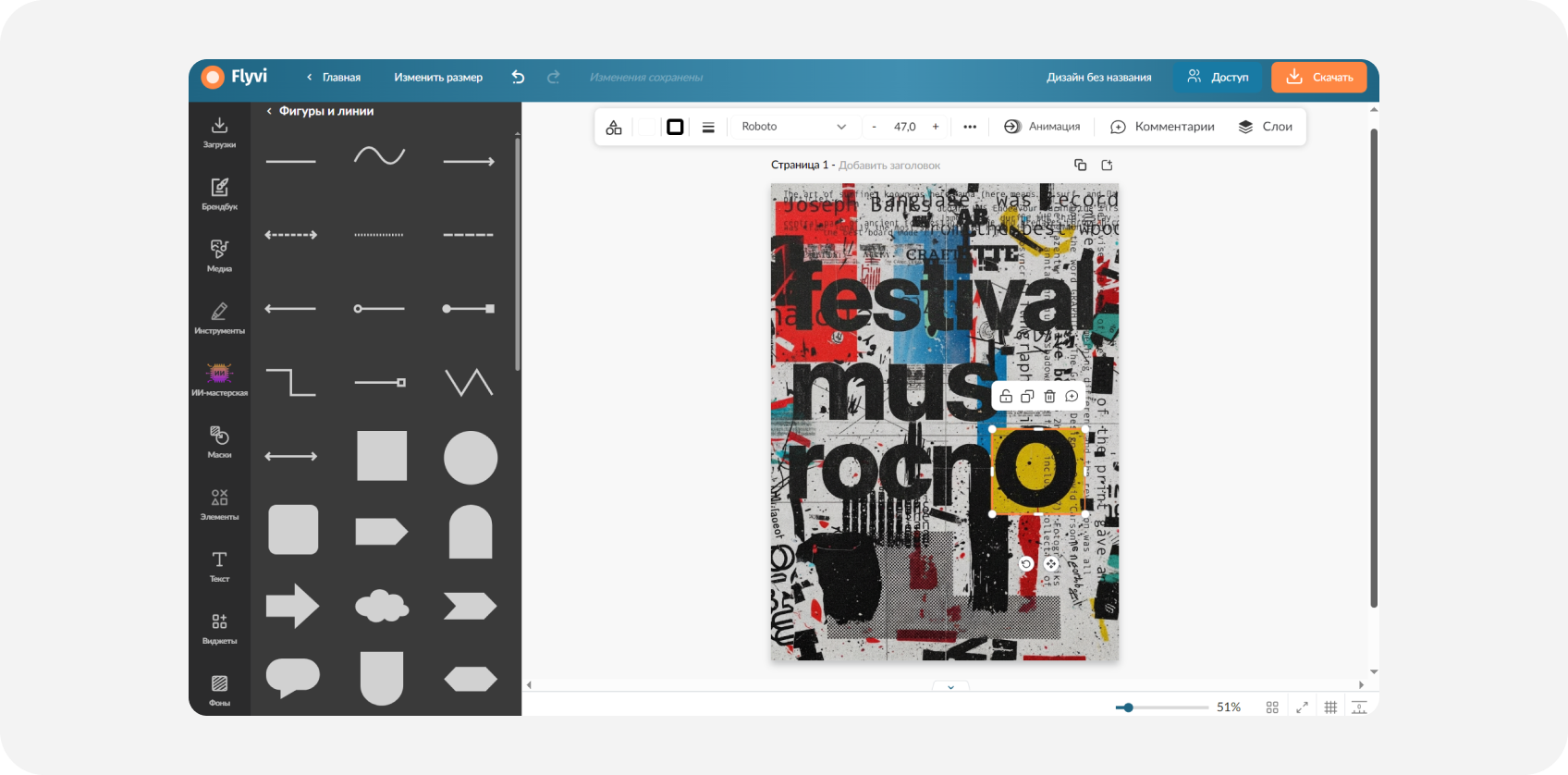The height and width of the screenshot is (775, 1568).
Task: Open the Брендбук sidebar section
Action: coord(219,194)
